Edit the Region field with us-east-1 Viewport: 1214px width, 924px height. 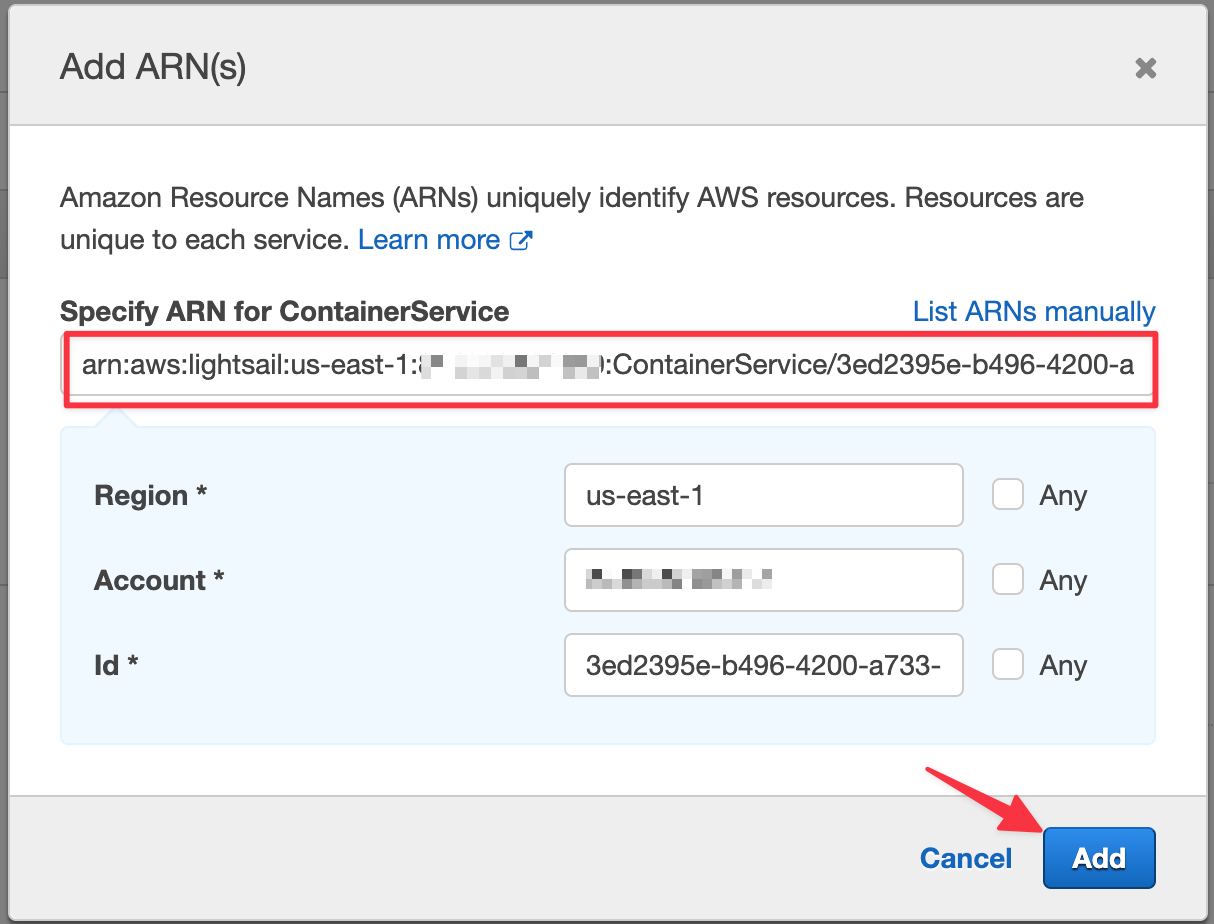pos(764,495)
